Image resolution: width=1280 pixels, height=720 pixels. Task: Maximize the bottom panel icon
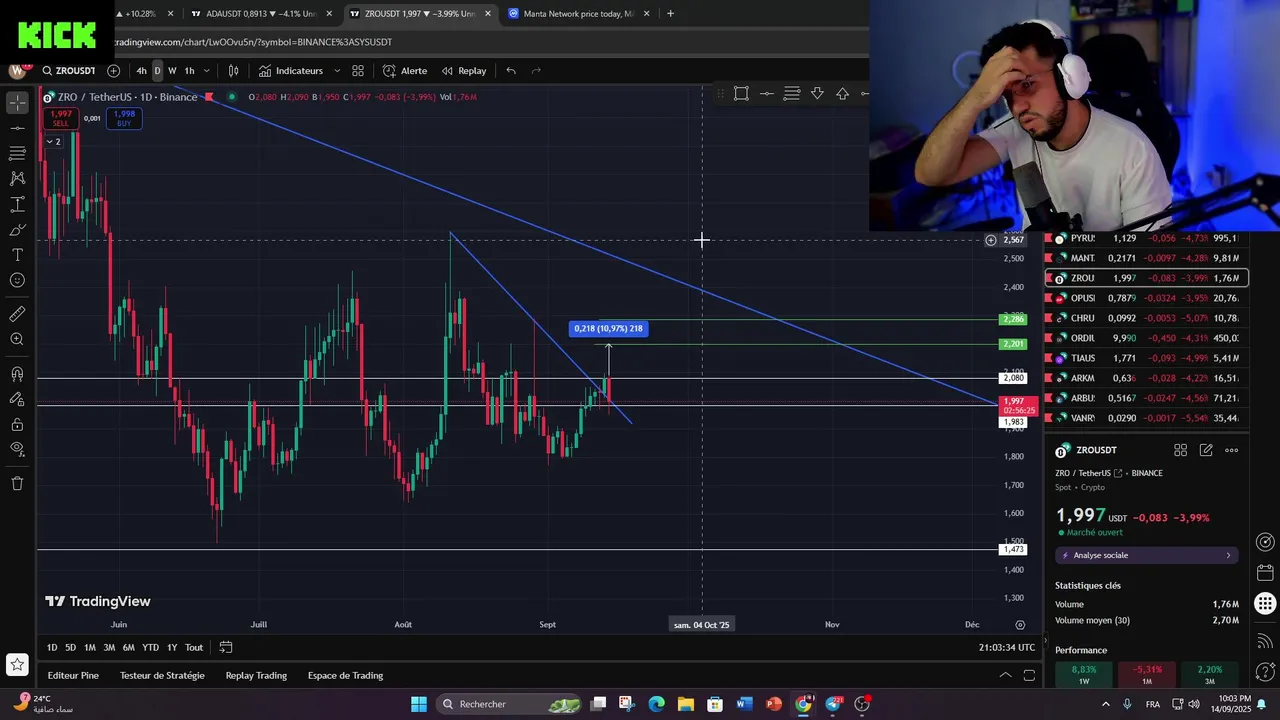point(1029,675)
